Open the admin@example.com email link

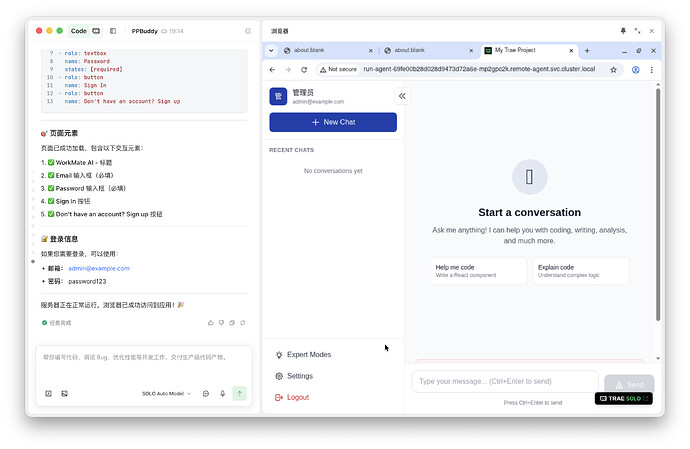(99, 269)
